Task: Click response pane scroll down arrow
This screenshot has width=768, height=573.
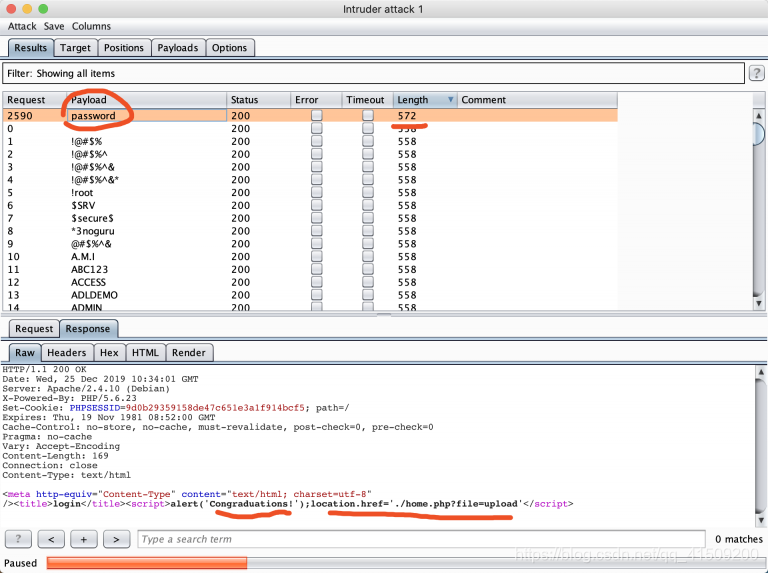Action: click(x=761, y=519)
